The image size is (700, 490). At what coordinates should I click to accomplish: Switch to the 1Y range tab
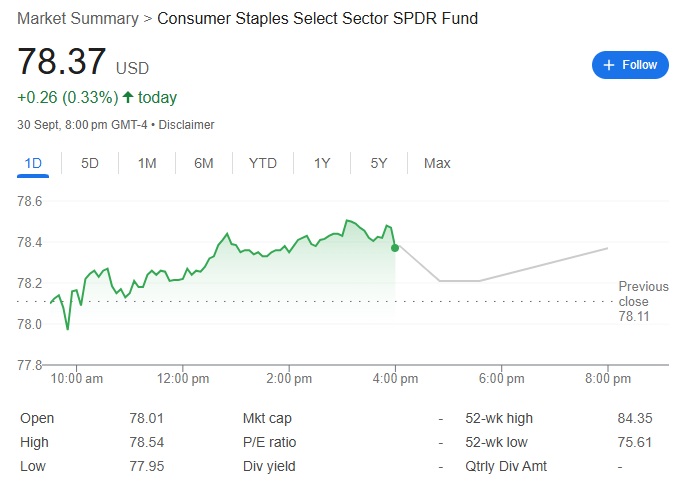pos(322,163)
